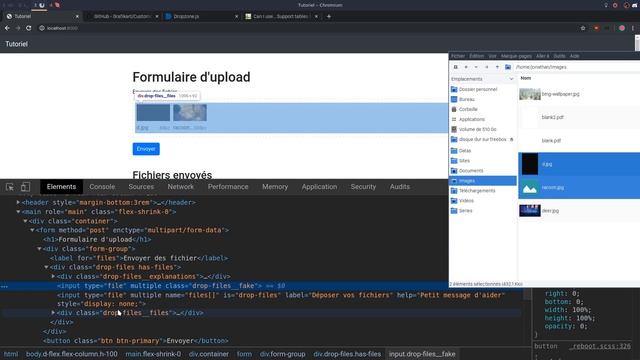The height and width of the screenshot is (360, 640).
Task: Open the Application tab in DevTools
Action: (319, 187)
